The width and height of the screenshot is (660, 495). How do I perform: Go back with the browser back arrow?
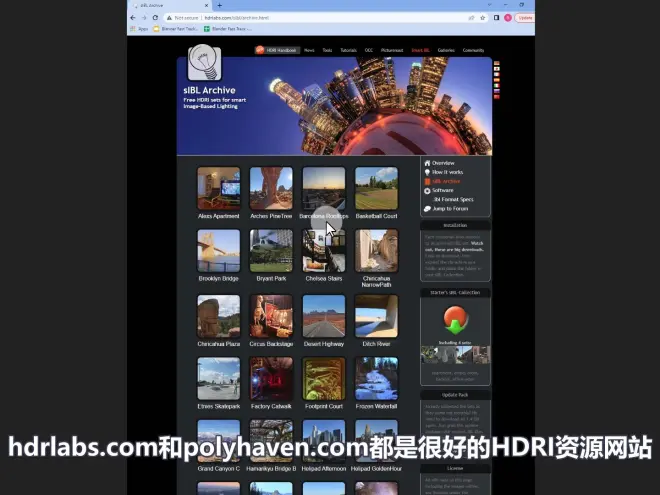click(x=133, y=18)
